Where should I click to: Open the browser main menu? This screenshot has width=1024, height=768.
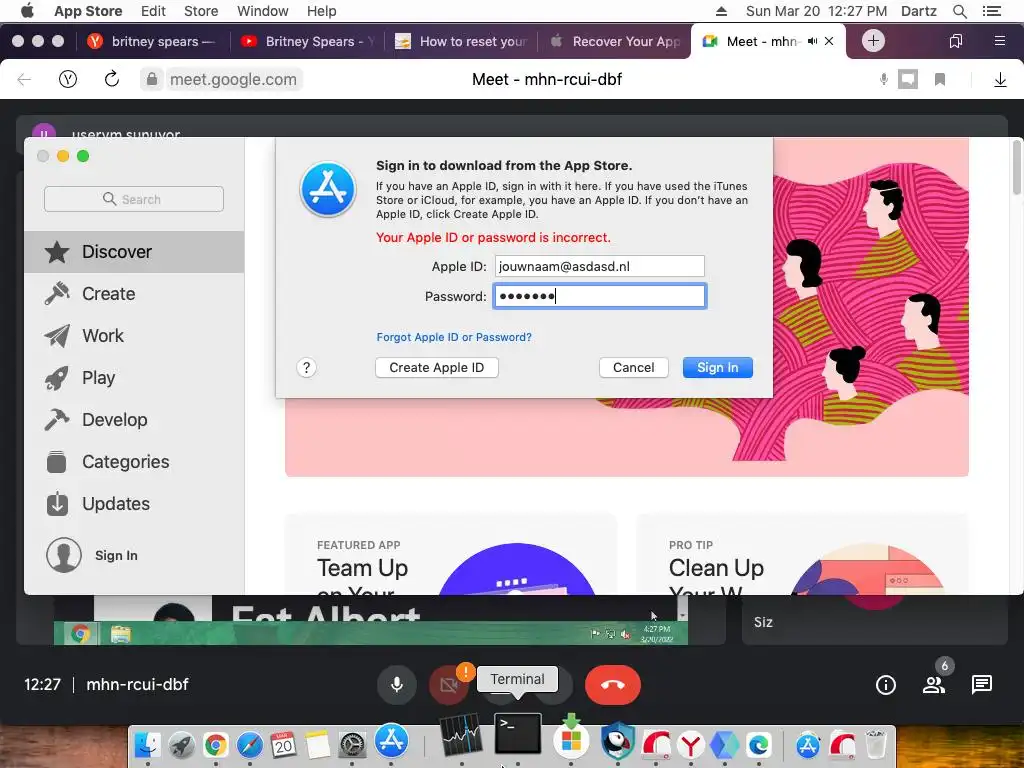999,41
